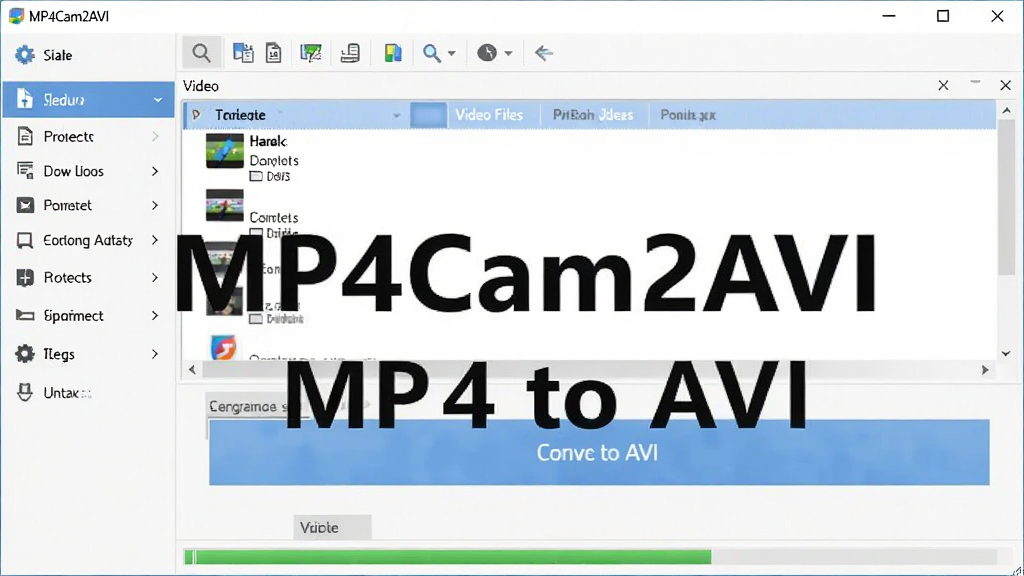
Task: Click the gear icon beside Tlegs
Action: click(x=25, y=354)
